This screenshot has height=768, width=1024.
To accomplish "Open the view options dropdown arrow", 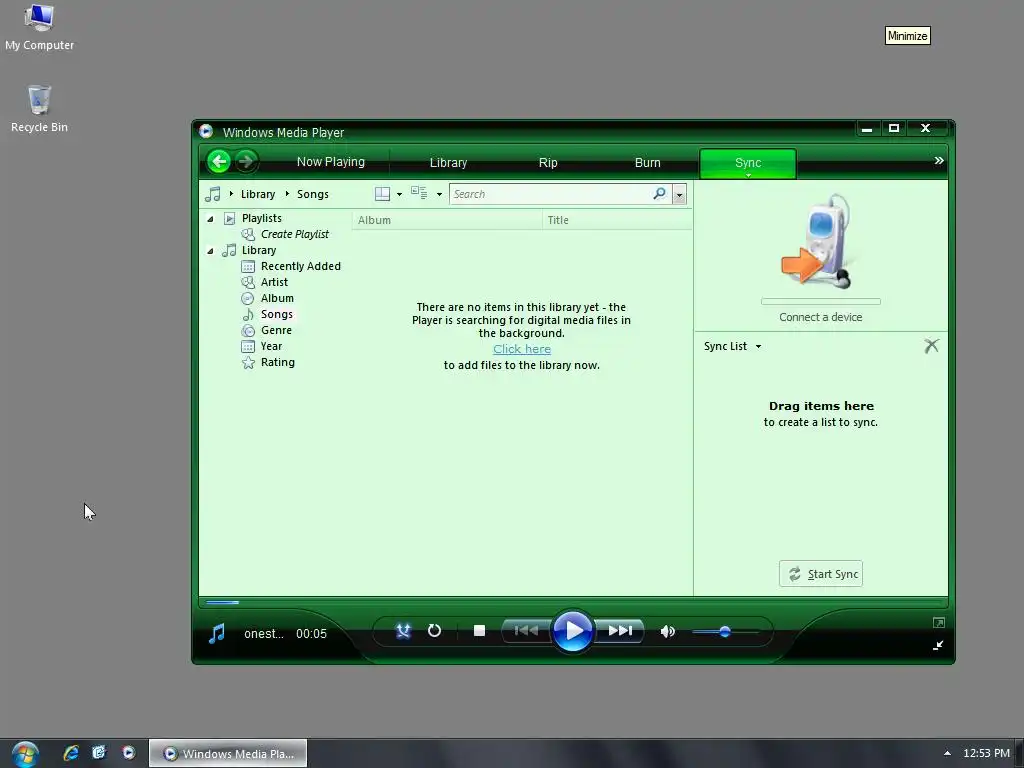I will click(x=440, y=194).
